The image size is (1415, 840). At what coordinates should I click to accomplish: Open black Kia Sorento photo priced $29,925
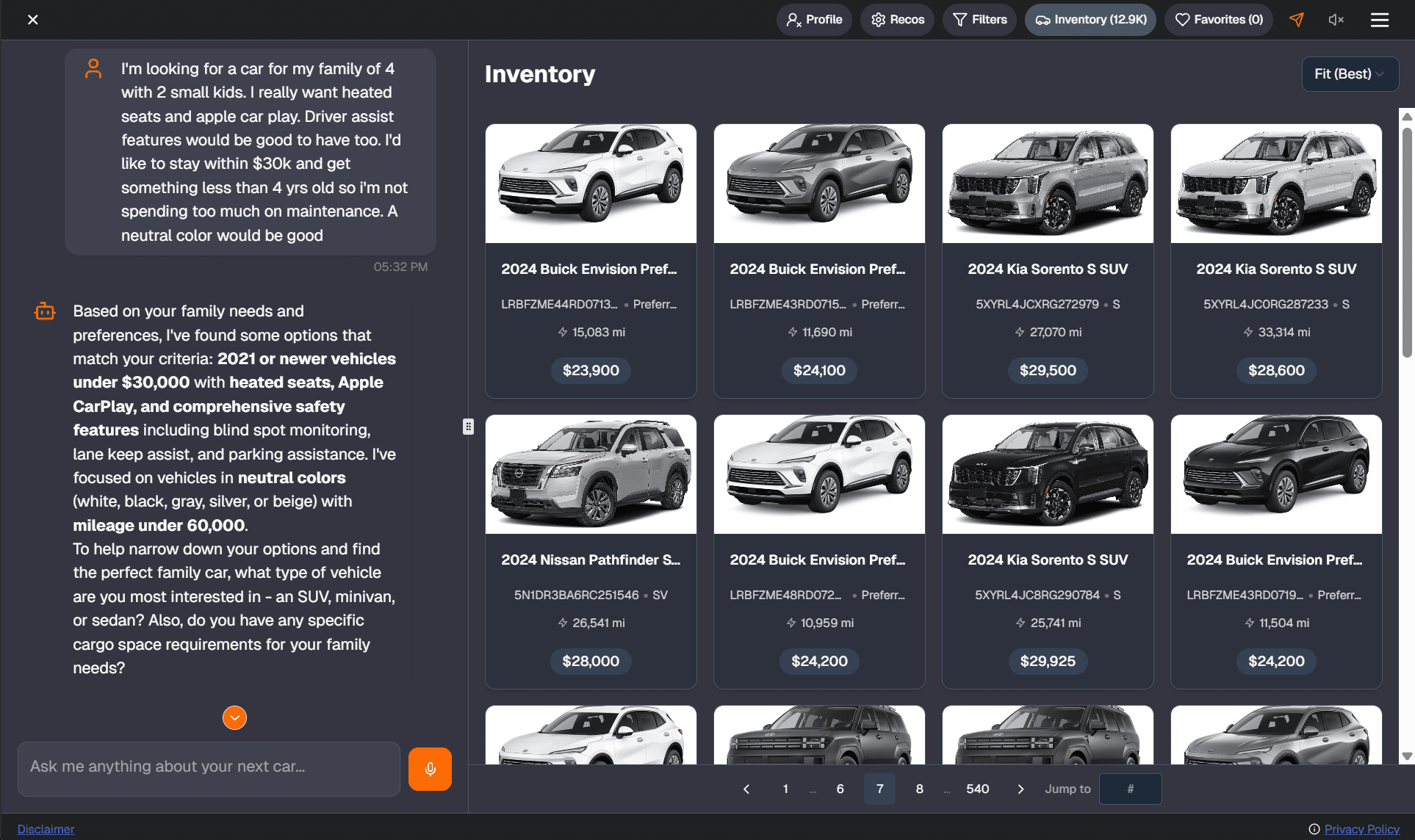[1048, 474]
